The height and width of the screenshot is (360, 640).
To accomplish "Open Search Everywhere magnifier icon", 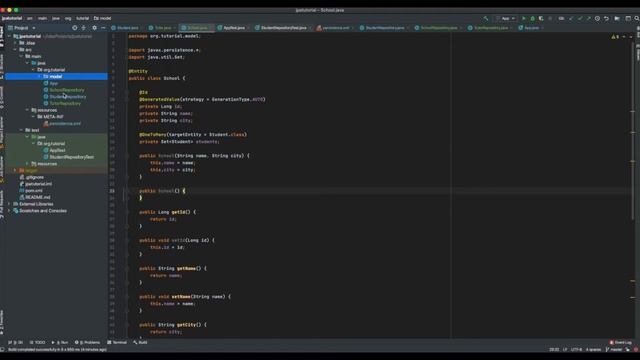I will (x=637, y=18).
